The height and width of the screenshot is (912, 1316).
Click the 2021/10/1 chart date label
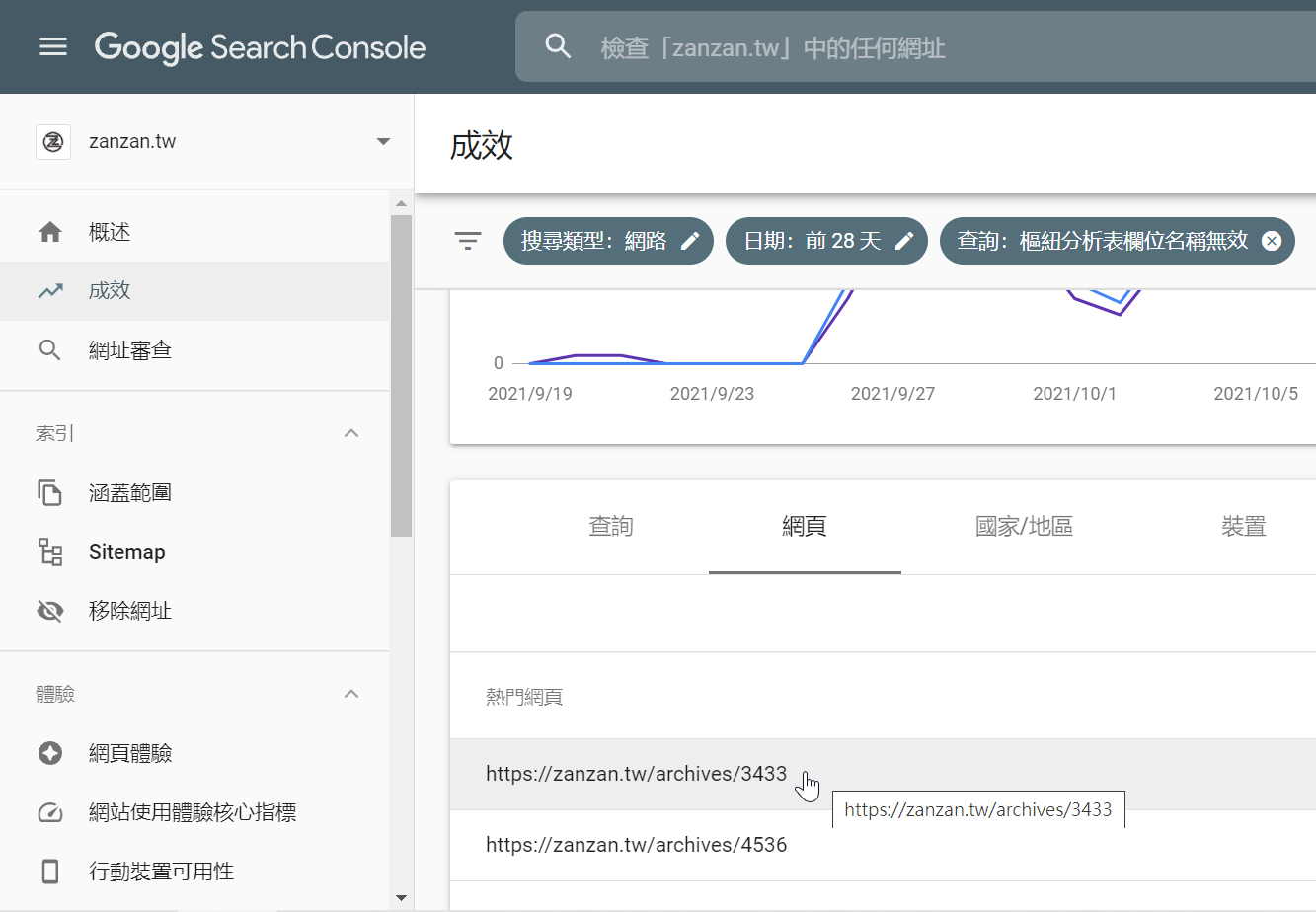(1074, 394)
